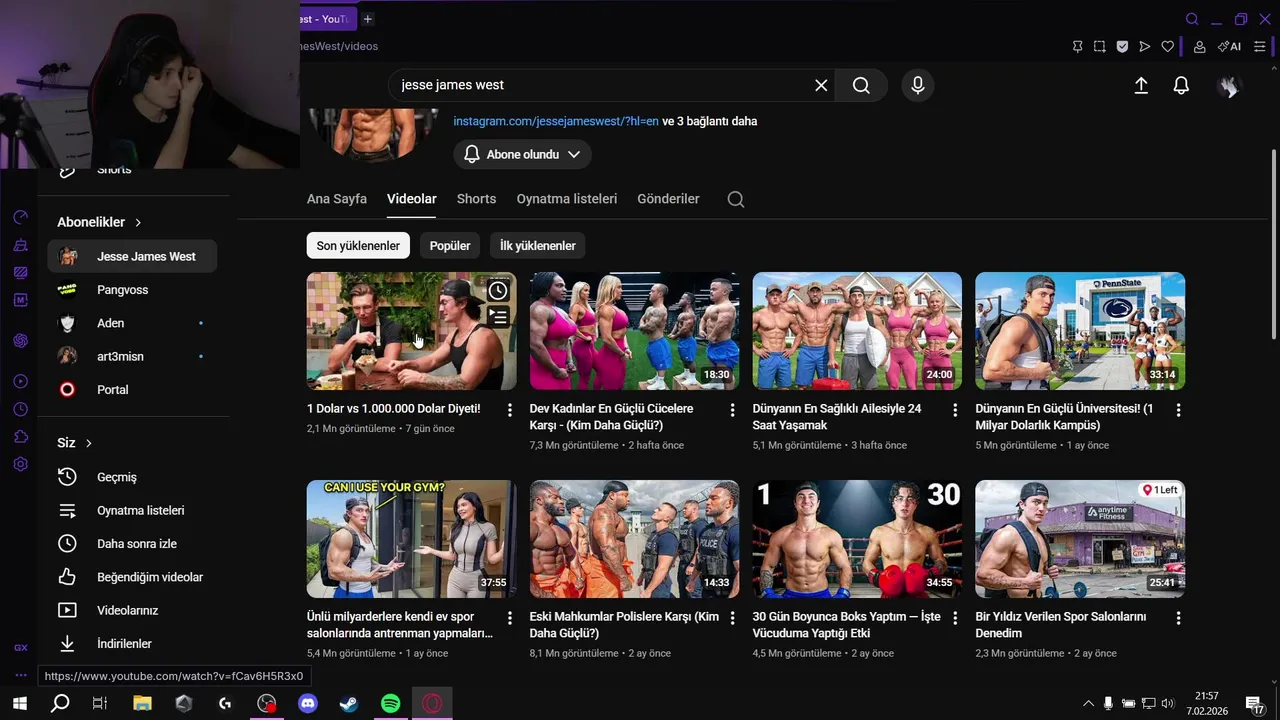
Task: Open a new browser tab
Action: [x=367, y=19]
